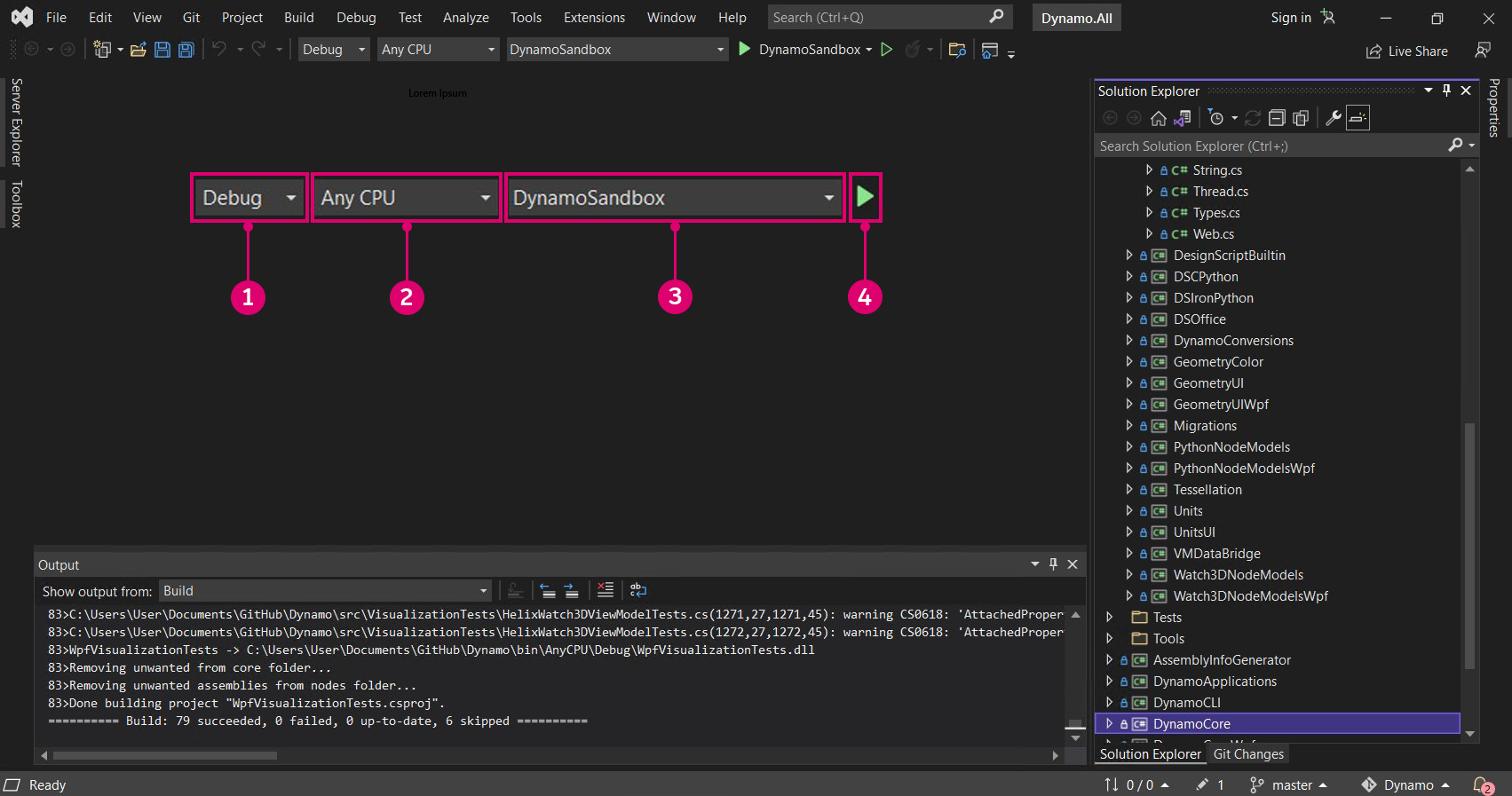Click the Sign in link
This screenshot has width=1512, height=796.
click(1291, 17)
